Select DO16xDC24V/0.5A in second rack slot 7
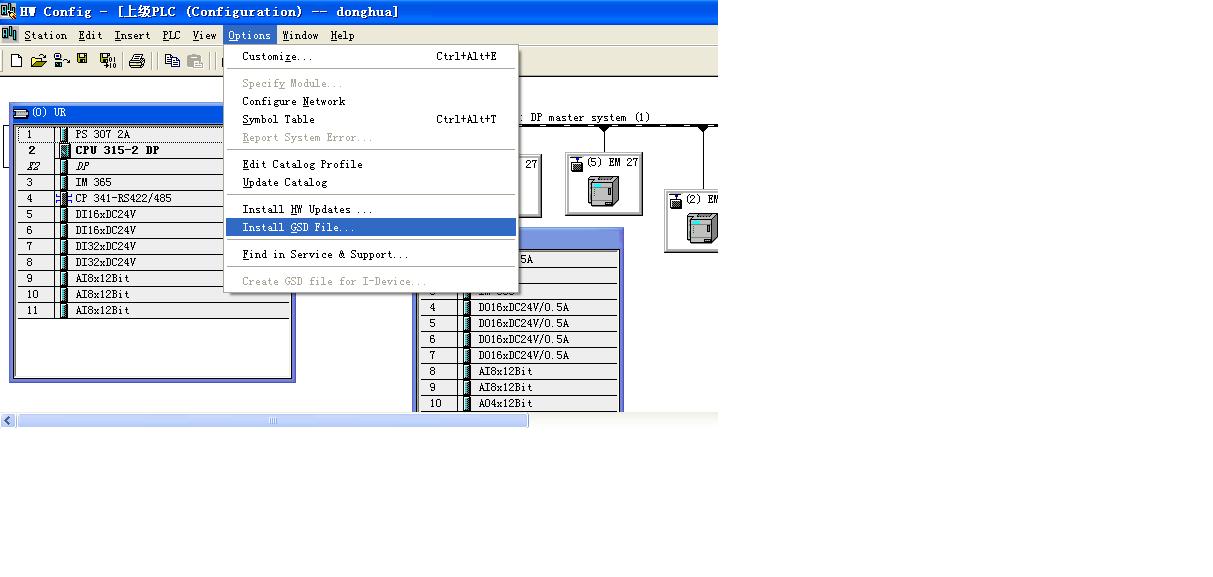The height and width of the screenshot is (577, 1213). coord(520,355)
